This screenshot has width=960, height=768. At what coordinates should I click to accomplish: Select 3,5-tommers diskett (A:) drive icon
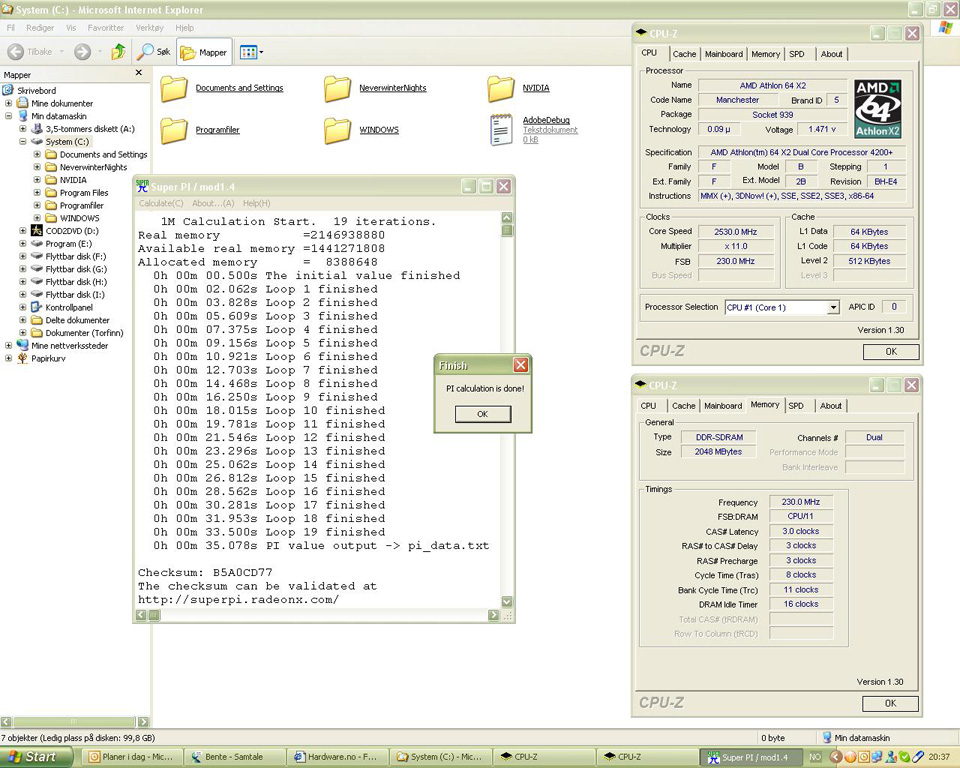[37, 129]
